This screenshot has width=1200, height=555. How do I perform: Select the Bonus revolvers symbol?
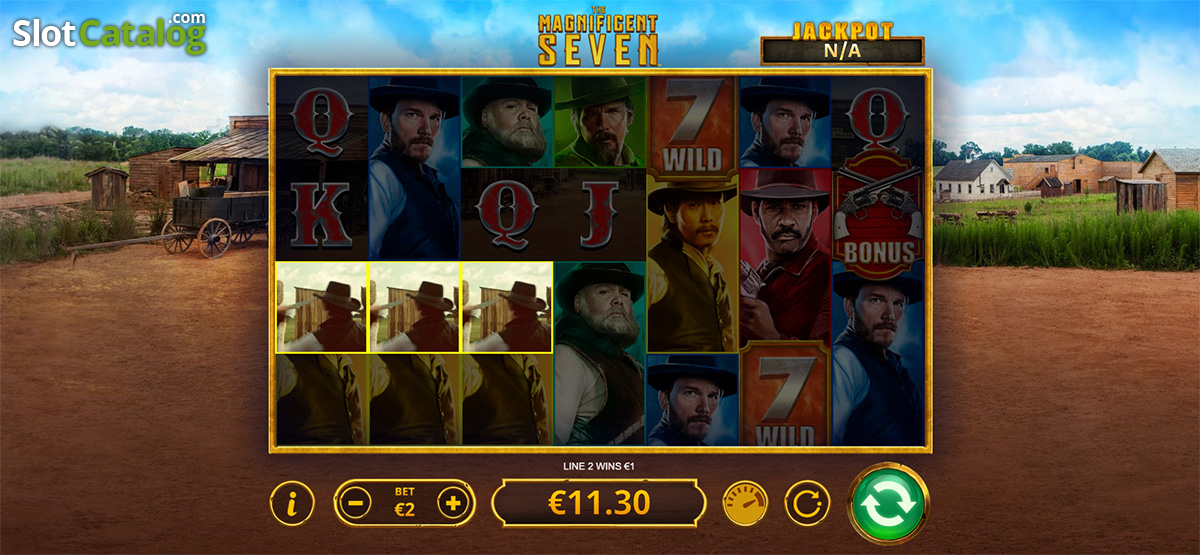[877, 215]
